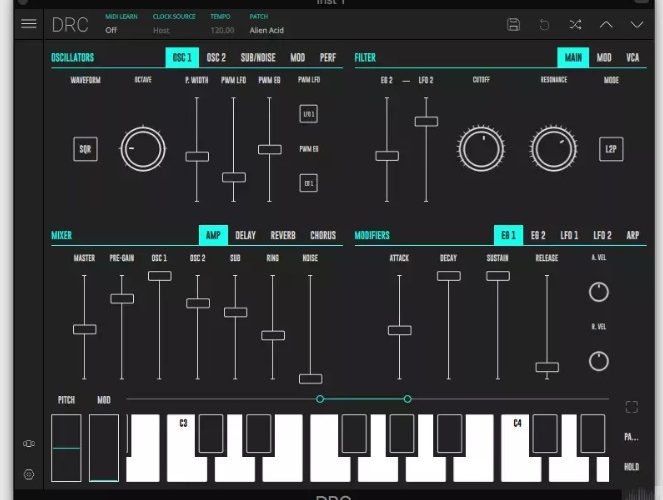
Task: Click the mixer OSC 2 slider handle
Action: [198, 303]
